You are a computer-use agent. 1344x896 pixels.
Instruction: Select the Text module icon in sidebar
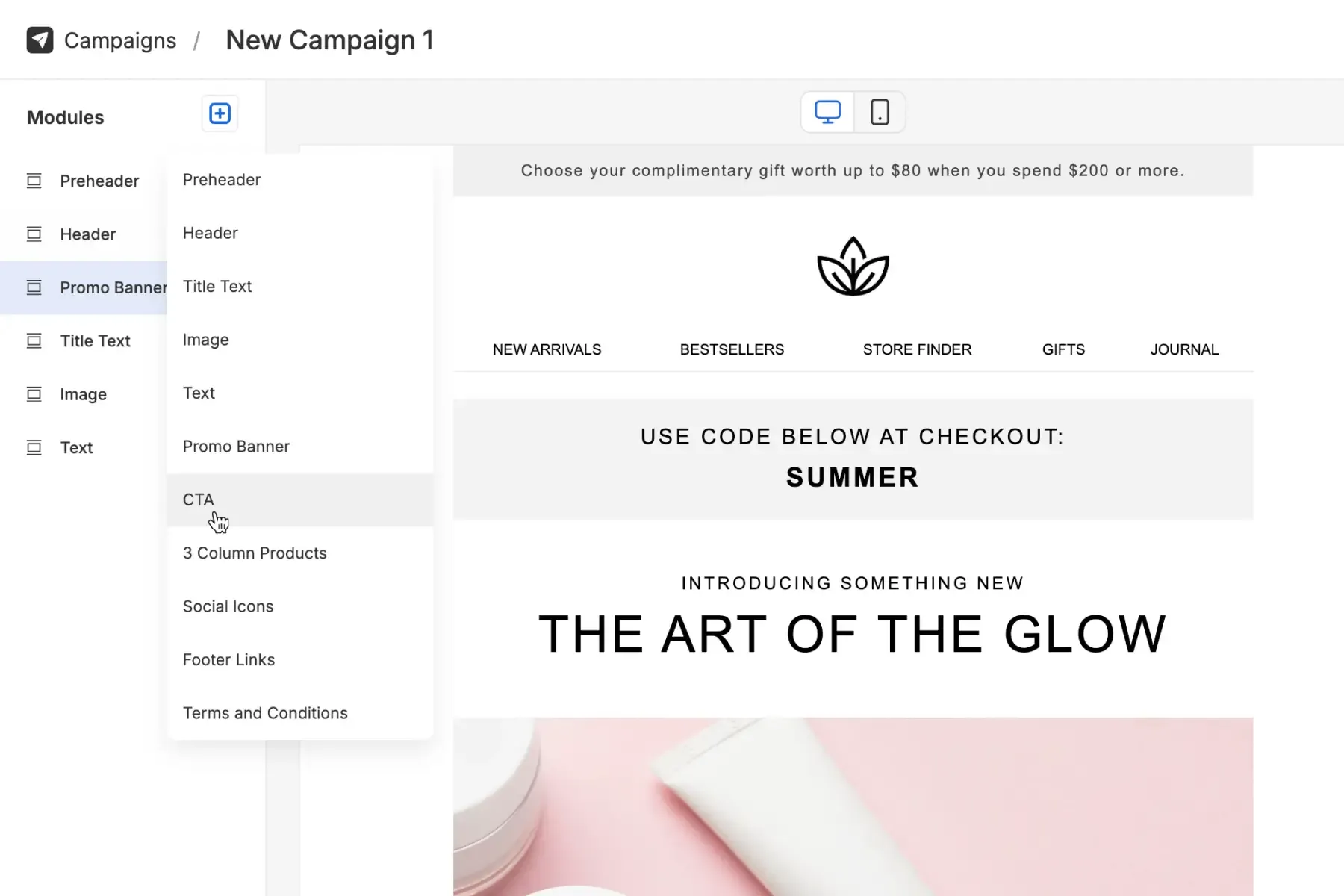click(x=34, y=447)
